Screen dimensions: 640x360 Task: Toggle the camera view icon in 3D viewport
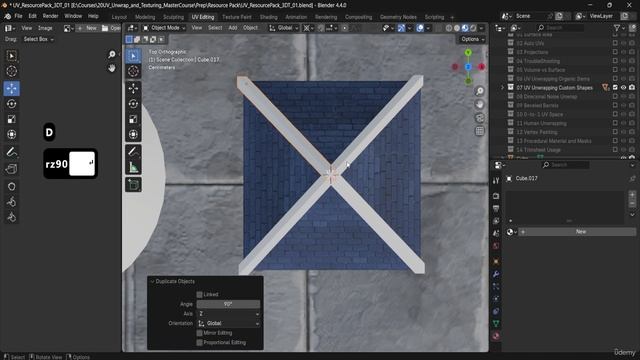point(480,118)
